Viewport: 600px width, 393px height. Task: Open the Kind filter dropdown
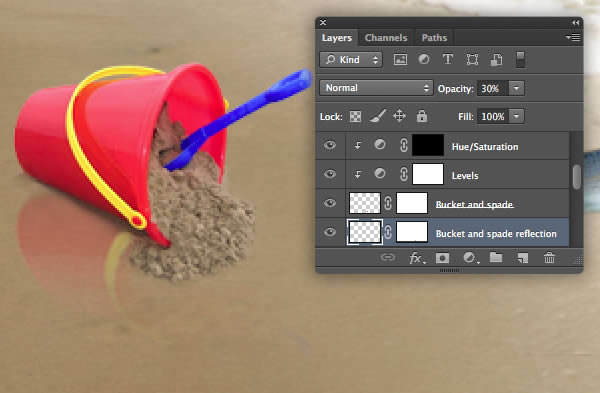(x=351, y=60)
